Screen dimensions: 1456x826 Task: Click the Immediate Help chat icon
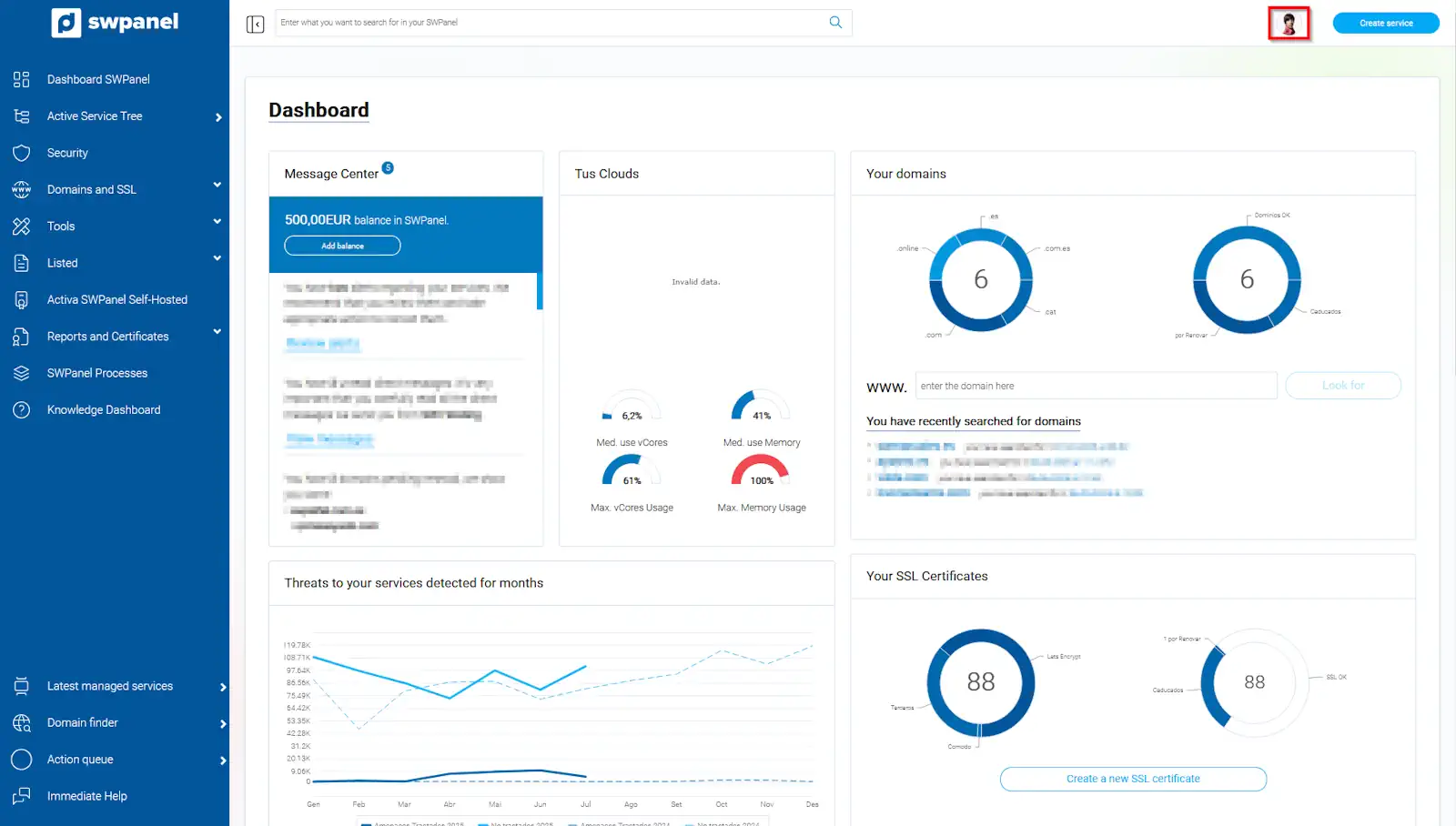pyautogui.click(x=22, y=796)
